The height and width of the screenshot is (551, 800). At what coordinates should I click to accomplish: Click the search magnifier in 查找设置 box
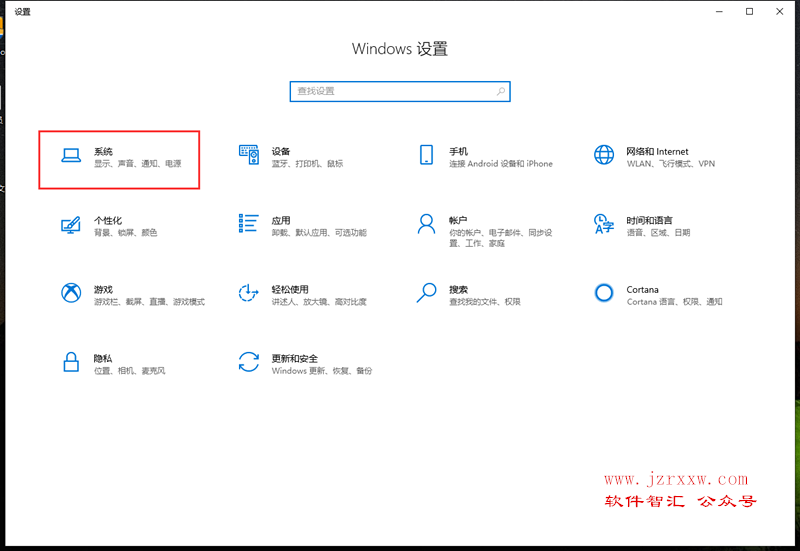point(501,91)
